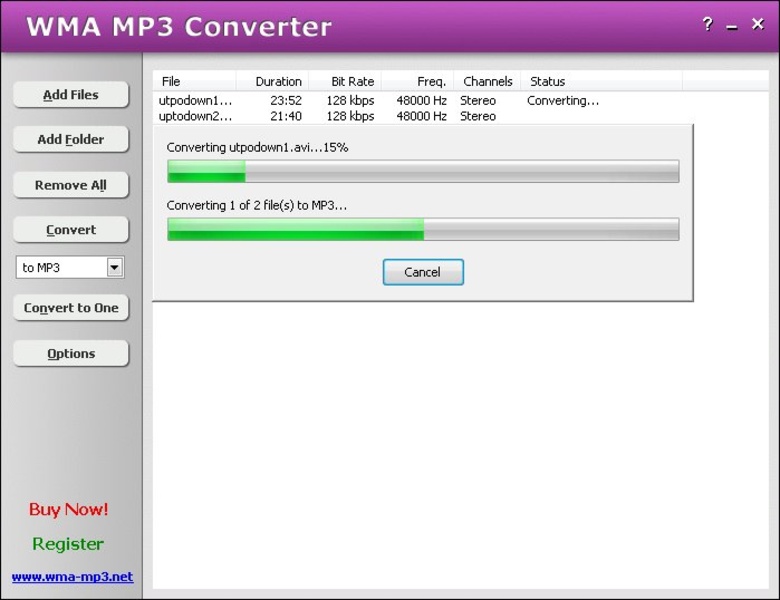
Task: Click the Status column header
Action: click(x=601, y=81)
